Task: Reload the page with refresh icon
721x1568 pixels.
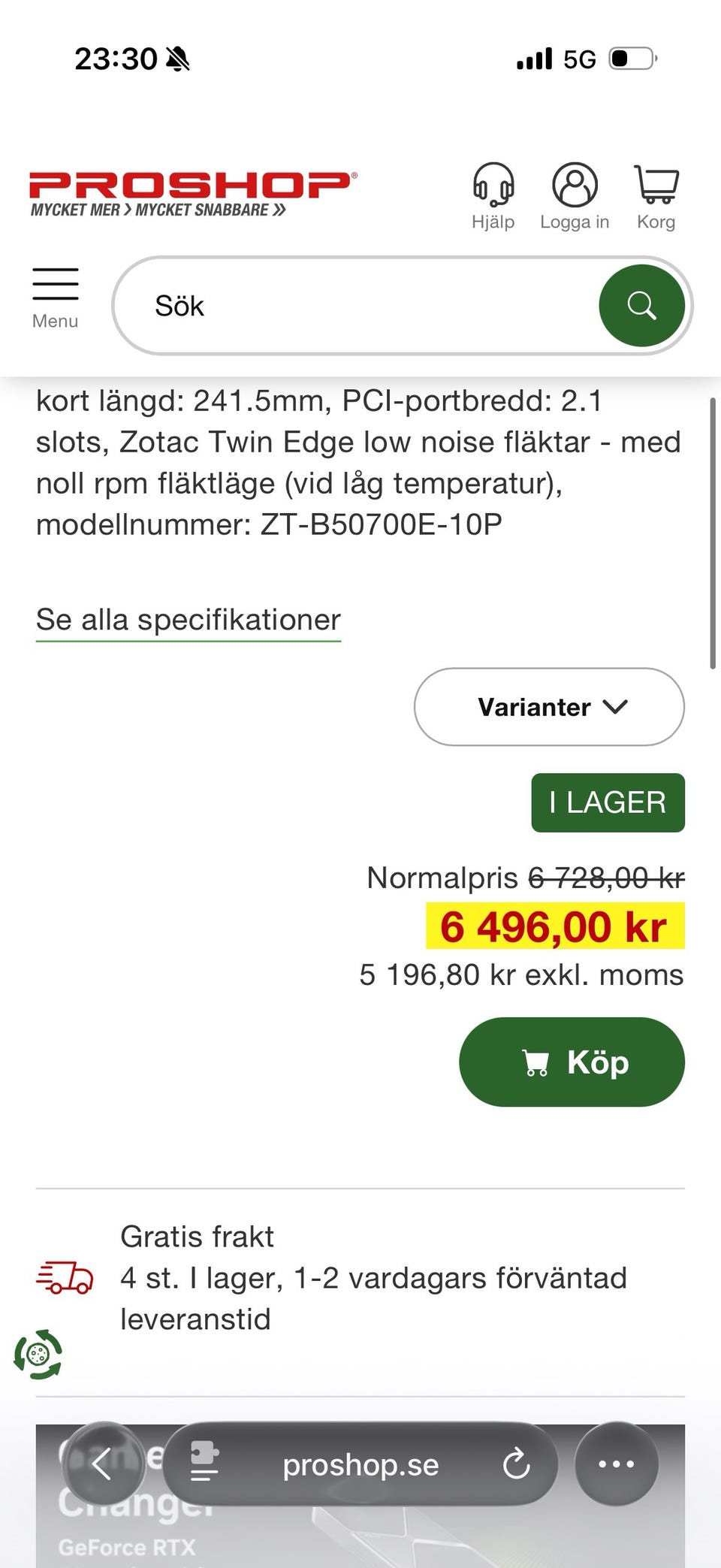Action: [517, 1464]
